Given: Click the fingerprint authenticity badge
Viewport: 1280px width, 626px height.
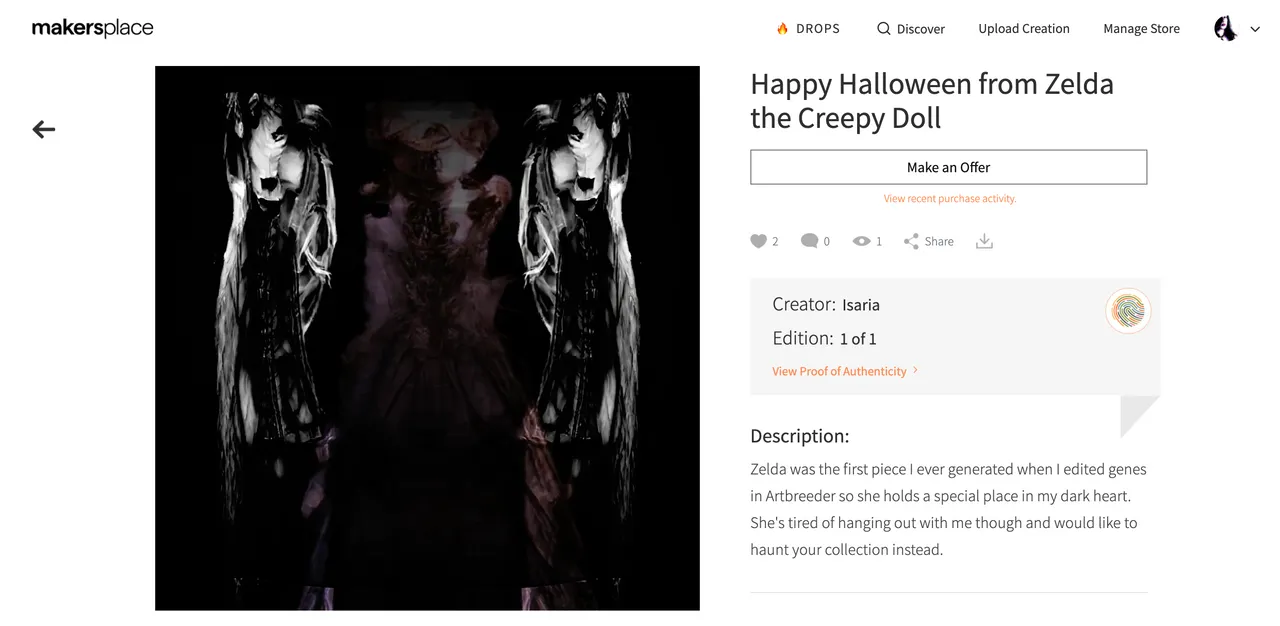Looking at the screenshot, I should 1128,311.
